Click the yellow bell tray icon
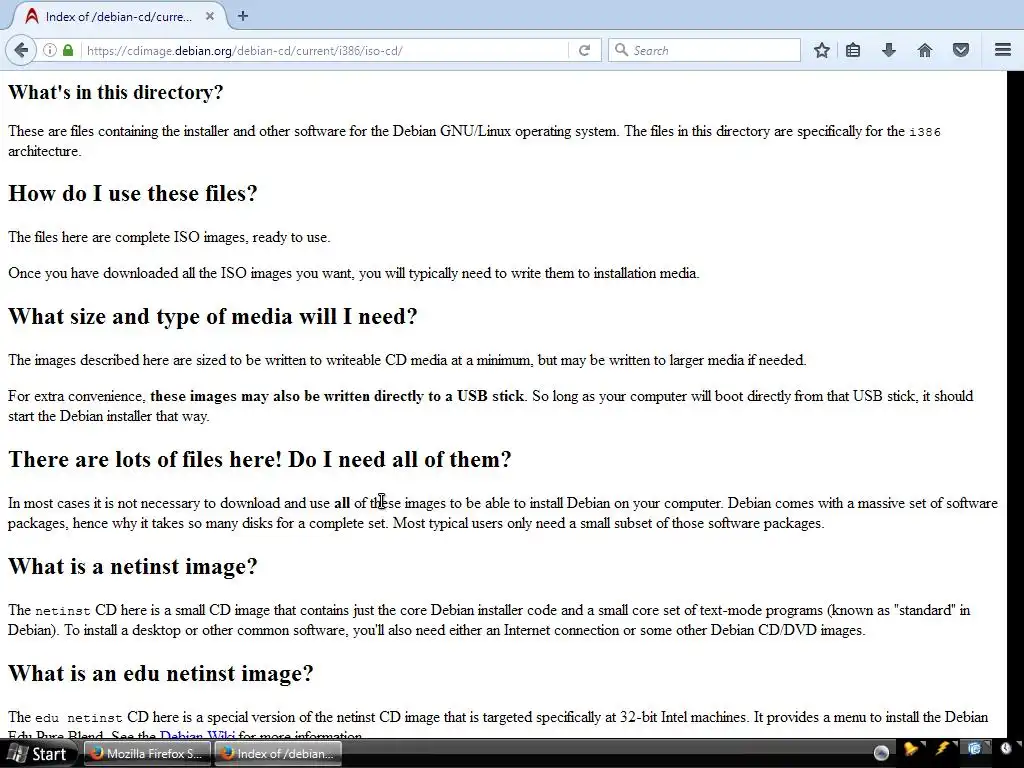 (911, 749)
